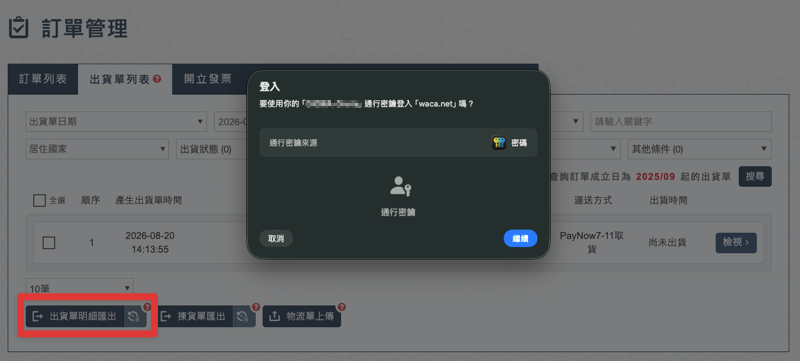Click the export arrow icon in 揀貨單匯出
800x361 pixels.
click(166, 317)
